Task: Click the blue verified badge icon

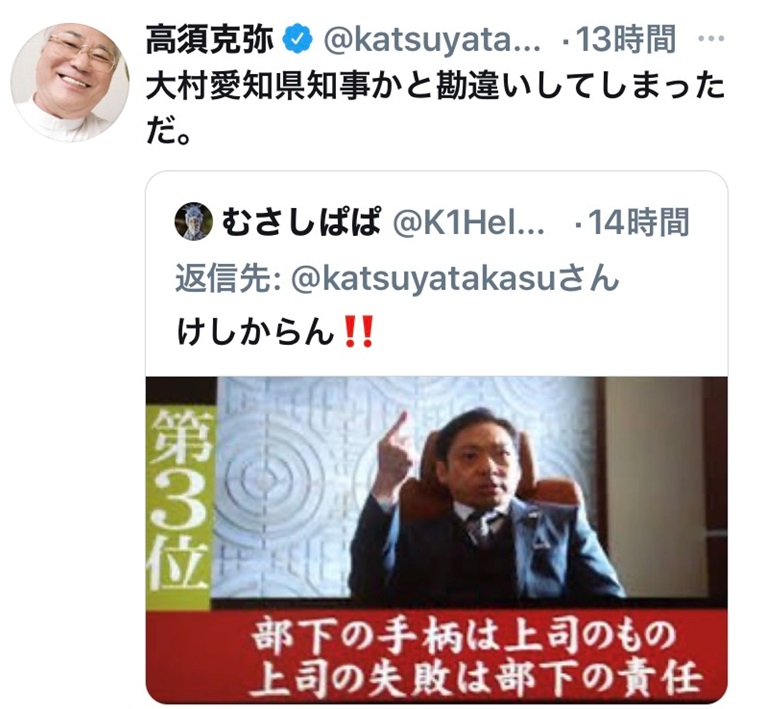Action: tap(297, 39)
